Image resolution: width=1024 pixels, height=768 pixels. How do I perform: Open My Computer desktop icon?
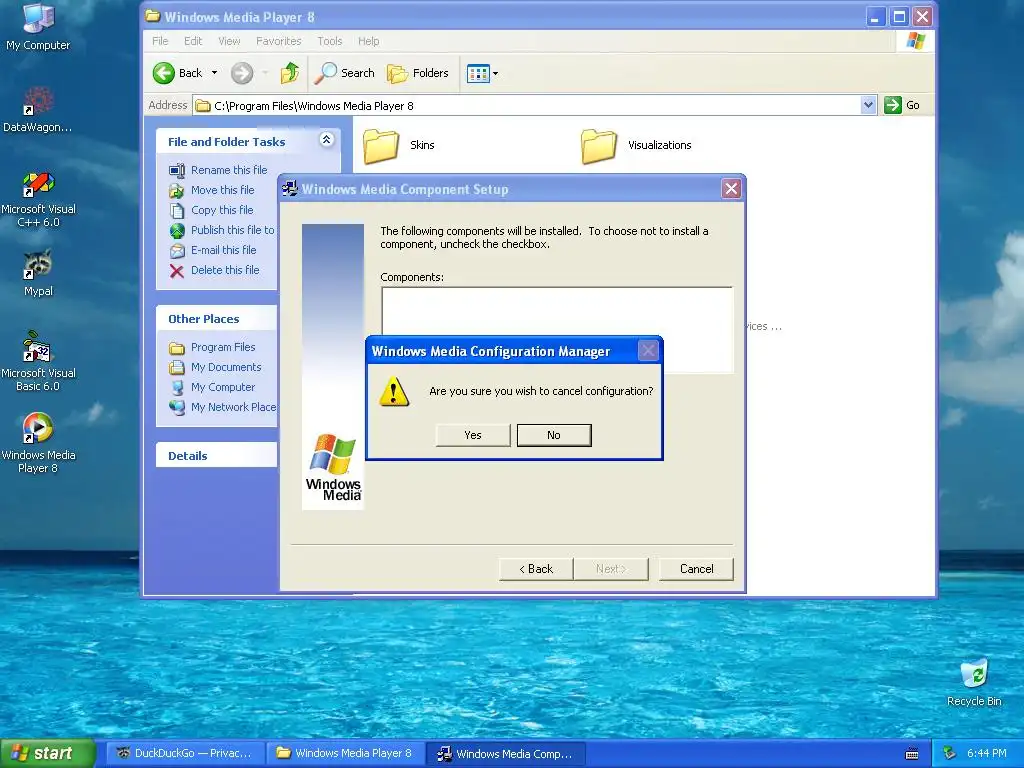pyautogui.click(x=38, y=26)
